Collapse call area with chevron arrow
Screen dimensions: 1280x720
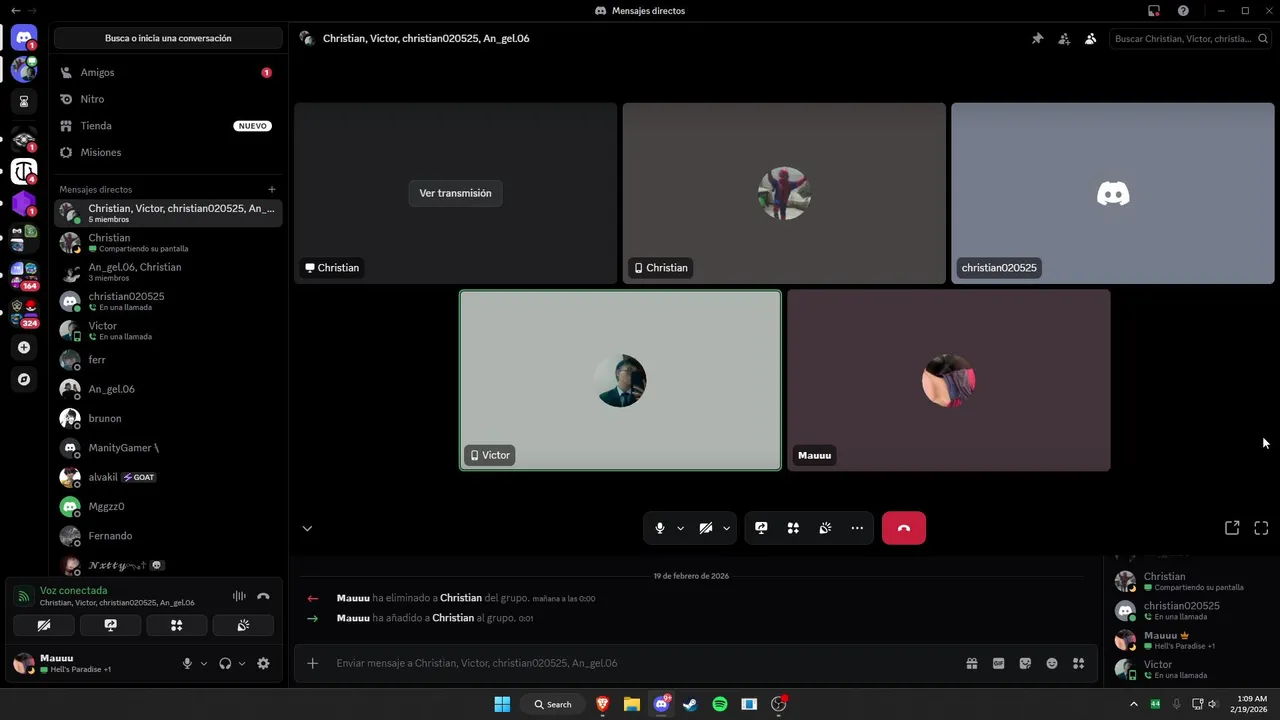point(307,528)
